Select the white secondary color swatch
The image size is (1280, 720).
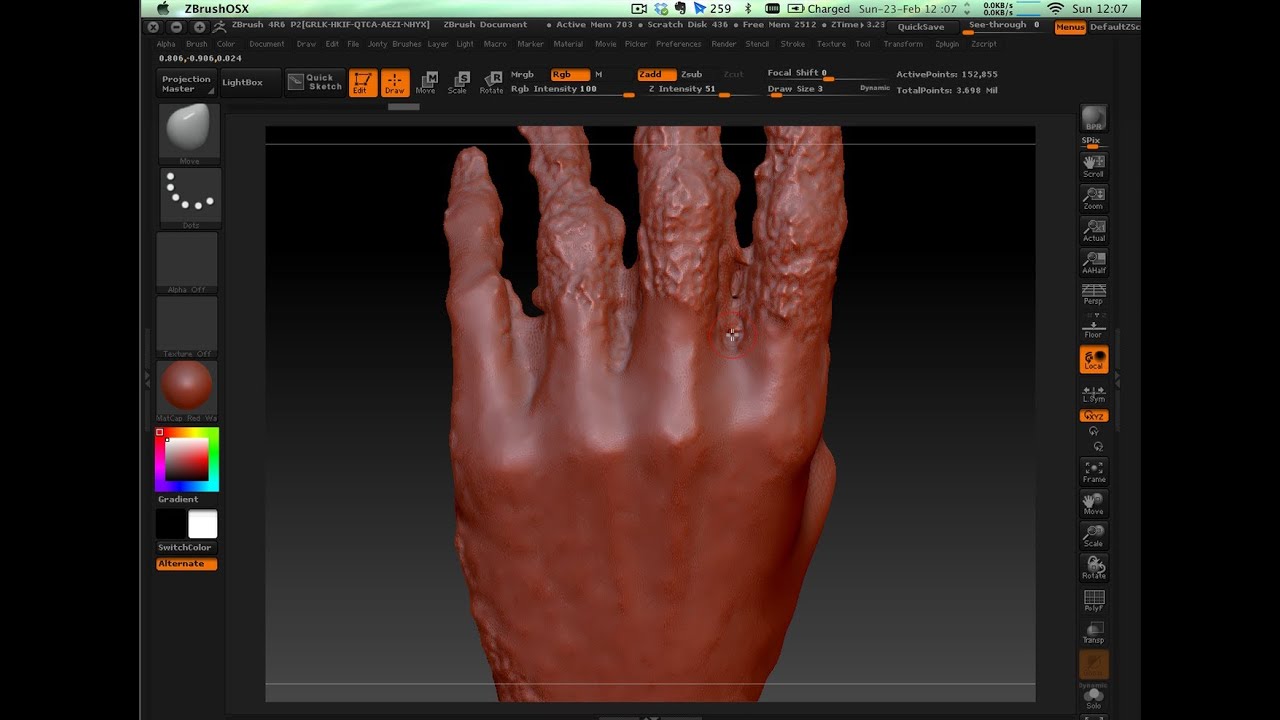click(203, 524)
